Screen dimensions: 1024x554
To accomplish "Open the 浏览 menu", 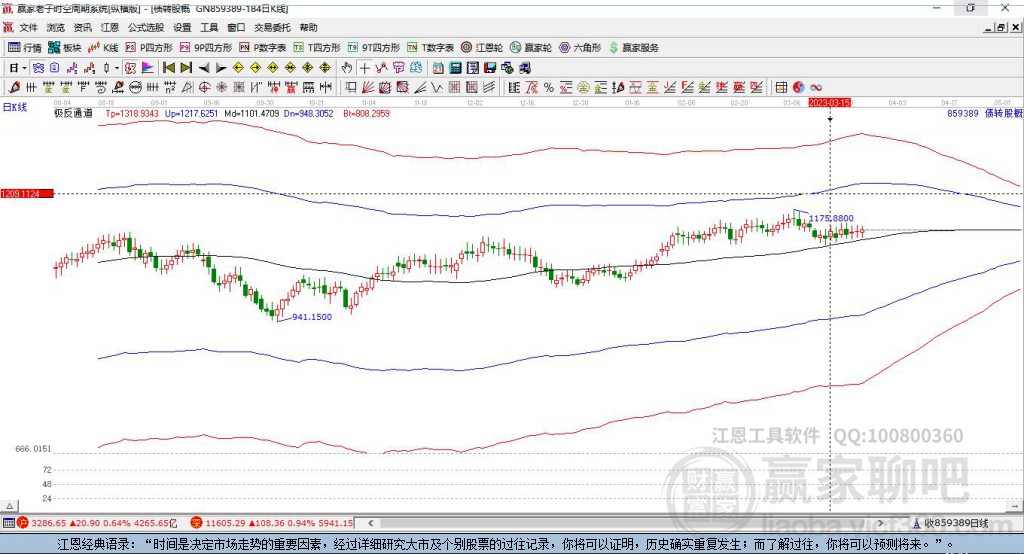I will point(56,27).
